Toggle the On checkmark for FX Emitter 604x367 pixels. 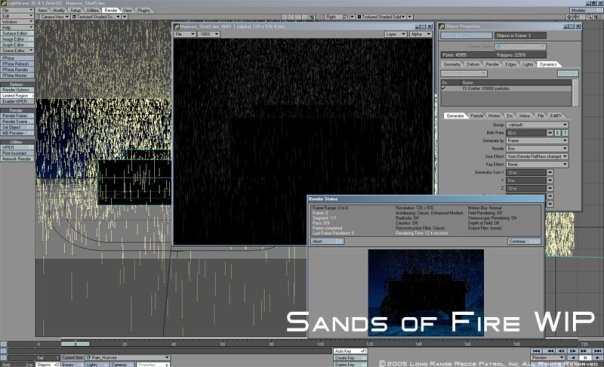click(x=444, y=89)
